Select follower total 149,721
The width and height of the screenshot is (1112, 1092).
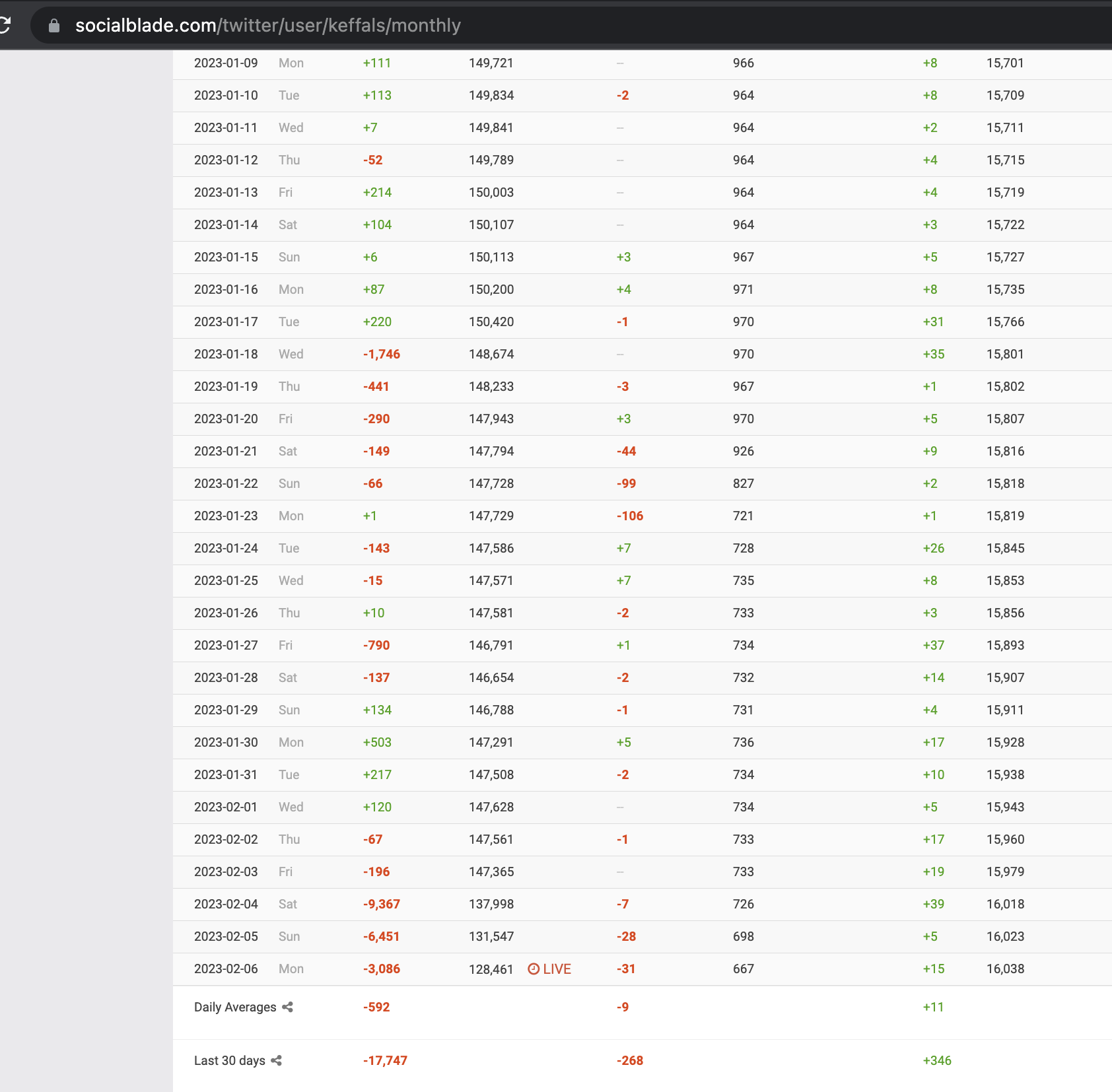point(491,63)
